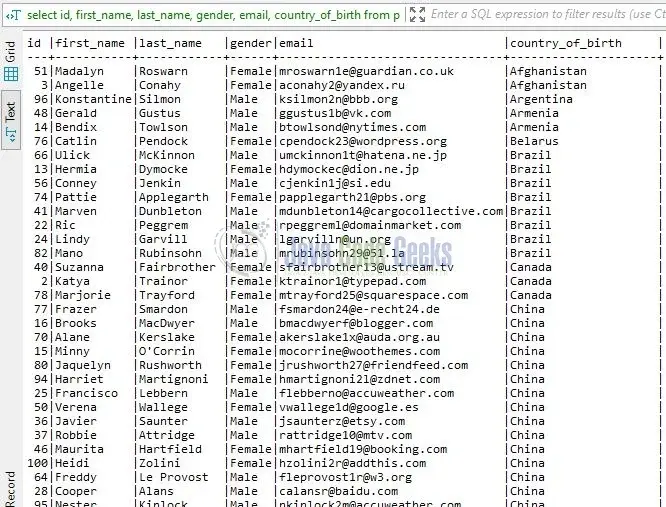666x507 pixels.
Task: Select last name Martignoni
Action: pos(174,380)
